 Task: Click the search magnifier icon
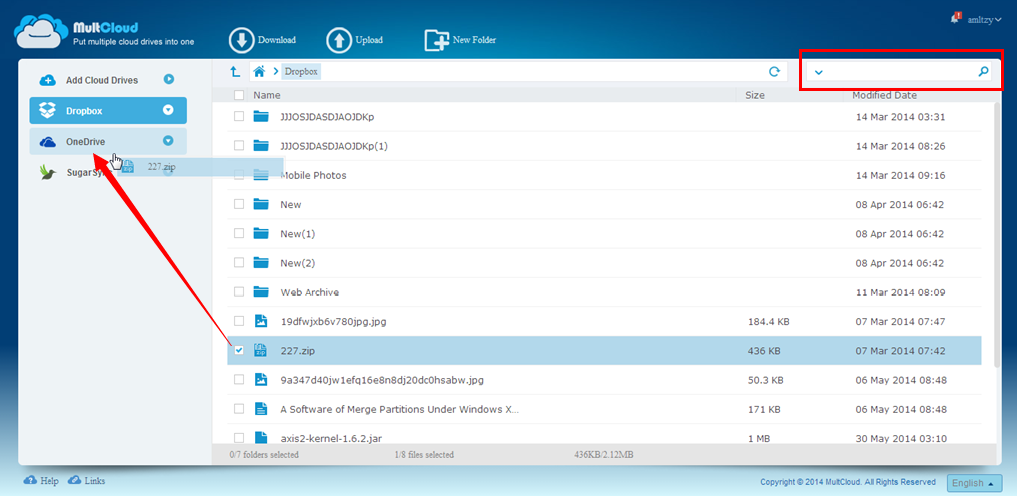coord(983,72)
